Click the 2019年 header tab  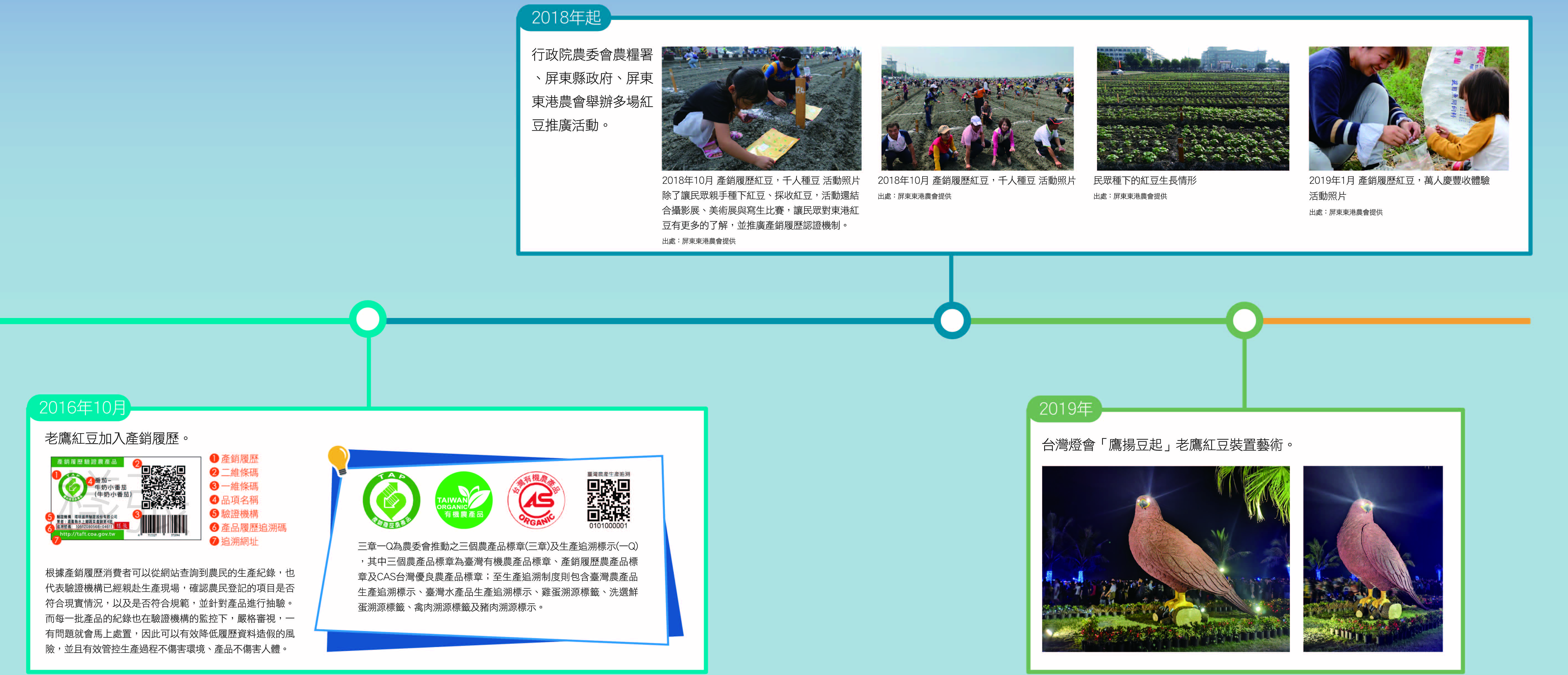point(1065,409)
